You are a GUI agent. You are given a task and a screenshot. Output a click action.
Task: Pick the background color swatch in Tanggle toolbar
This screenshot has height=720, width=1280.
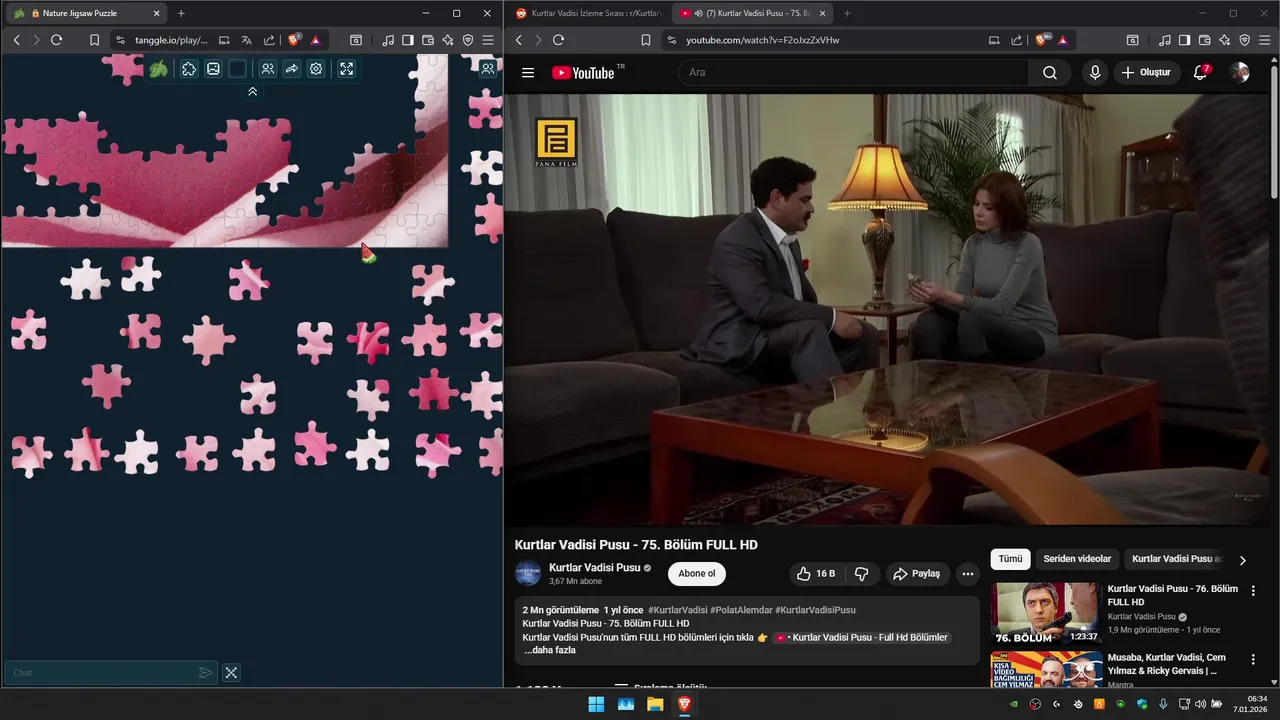tap(237, 69)
